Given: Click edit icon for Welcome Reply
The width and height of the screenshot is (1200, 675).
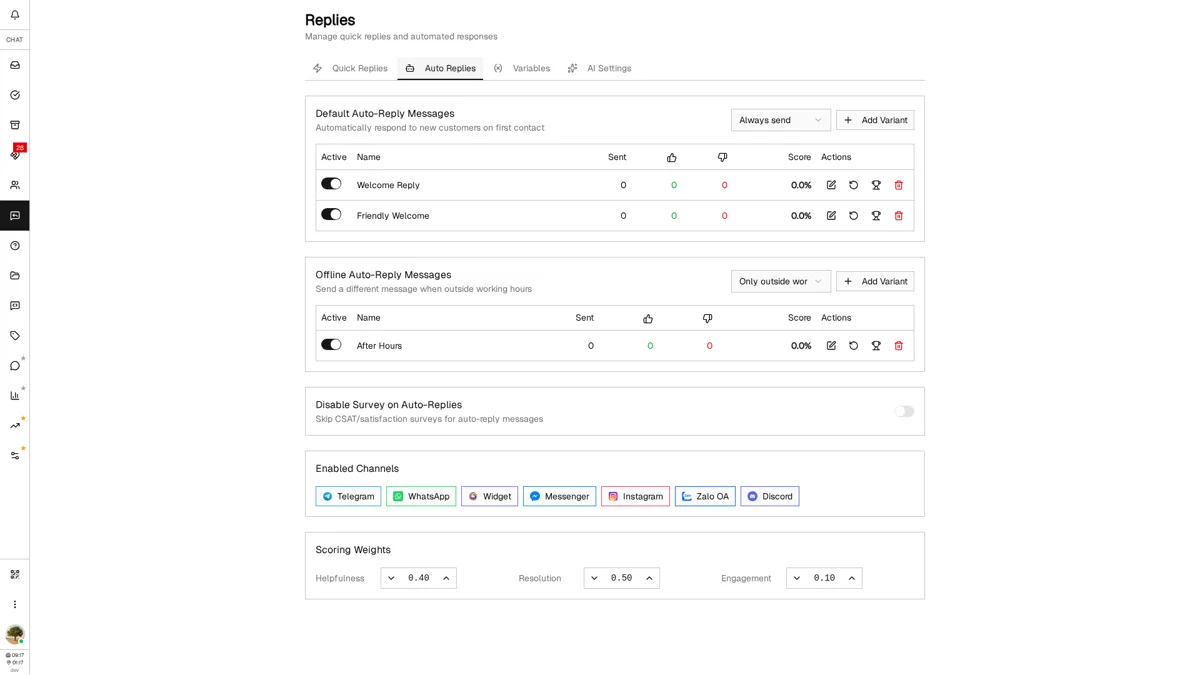Looking at the screenshot, I should [831, 185].
